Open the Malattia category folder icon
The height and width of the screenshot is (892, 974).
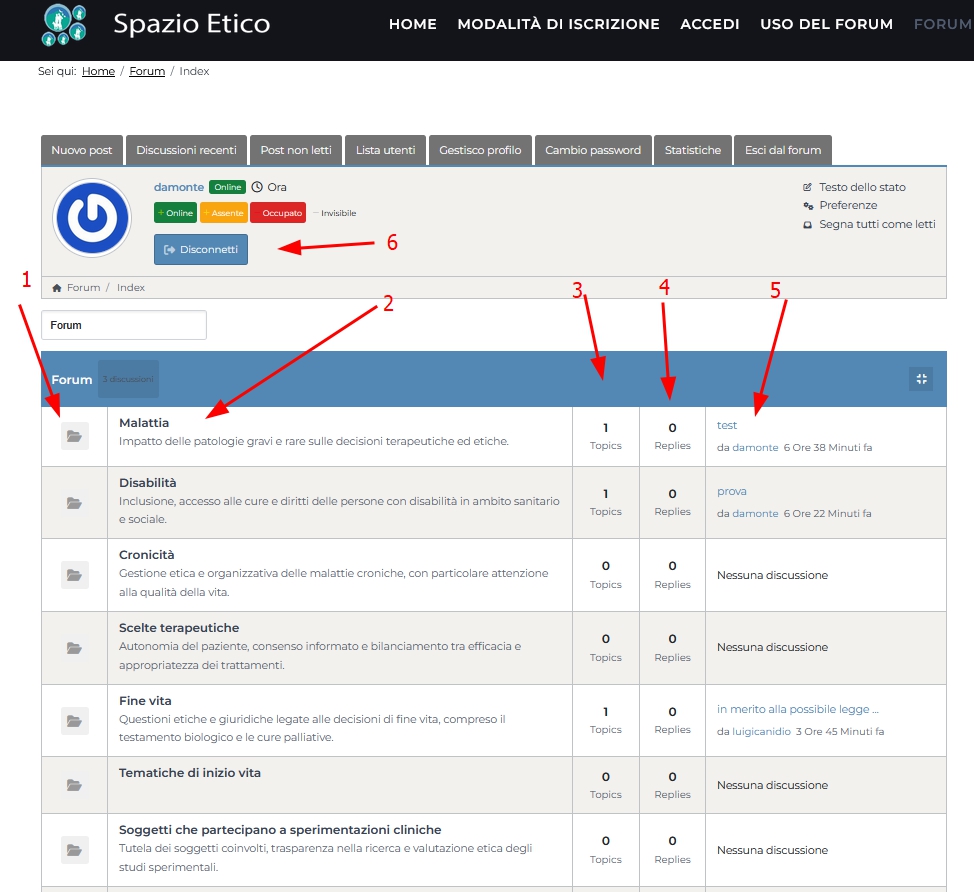(75, 436)
